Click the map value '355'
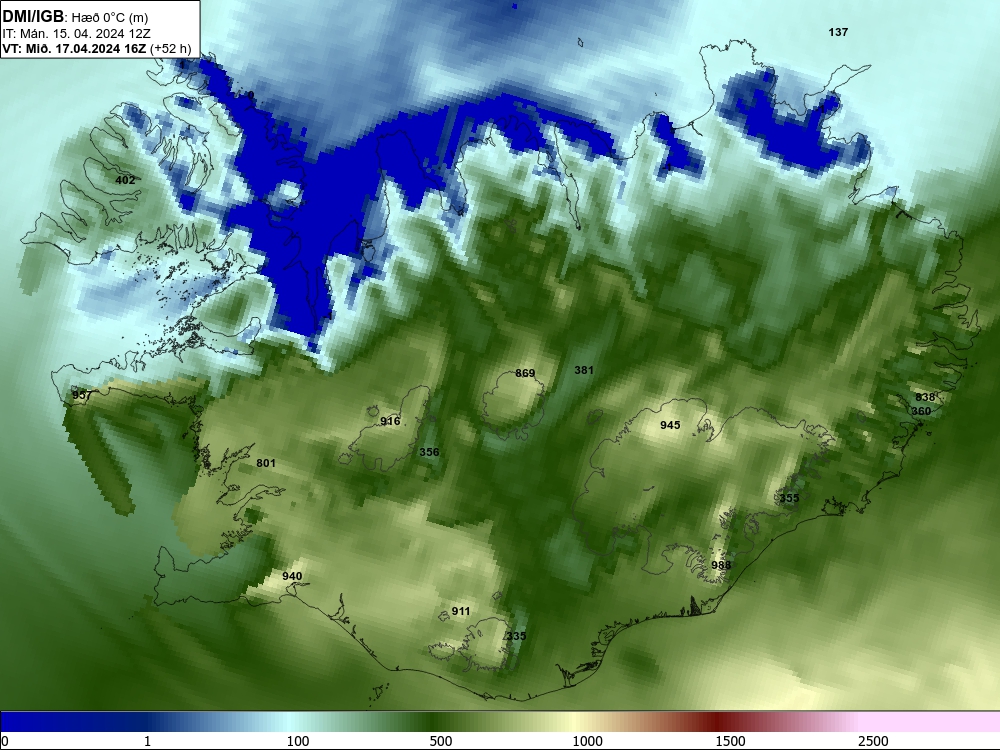 [x=789, y=498]
